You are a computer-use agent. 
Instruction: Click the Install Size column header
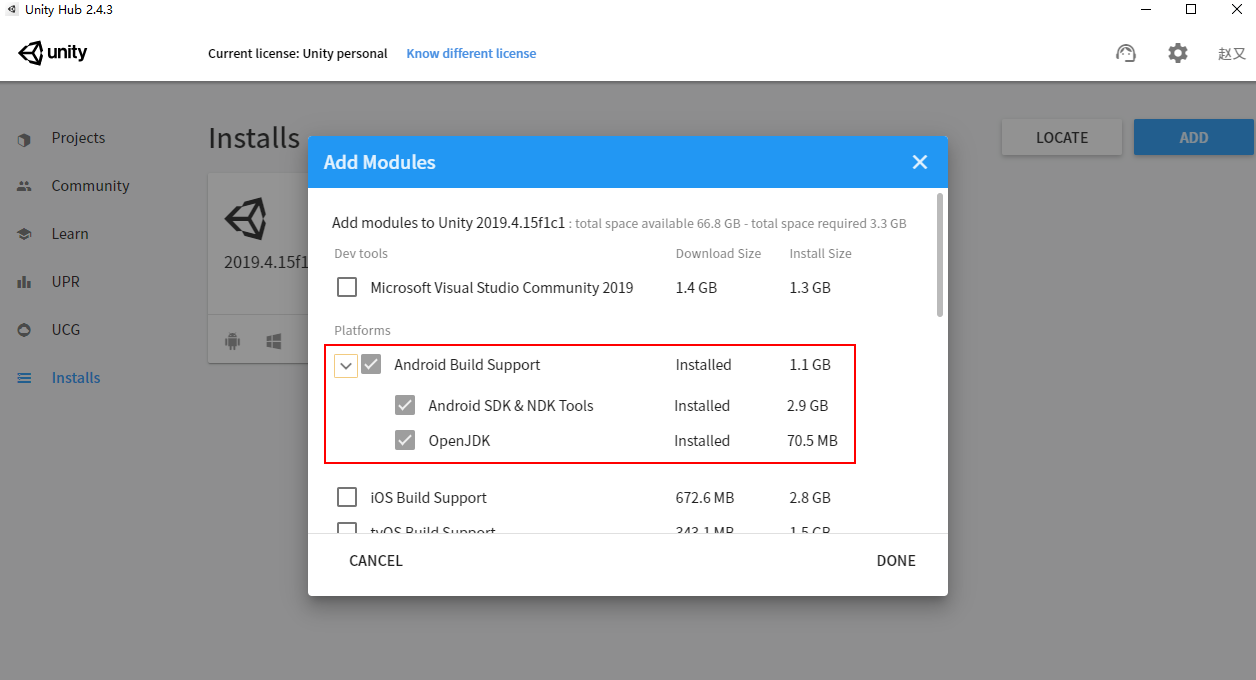point(821,254)
